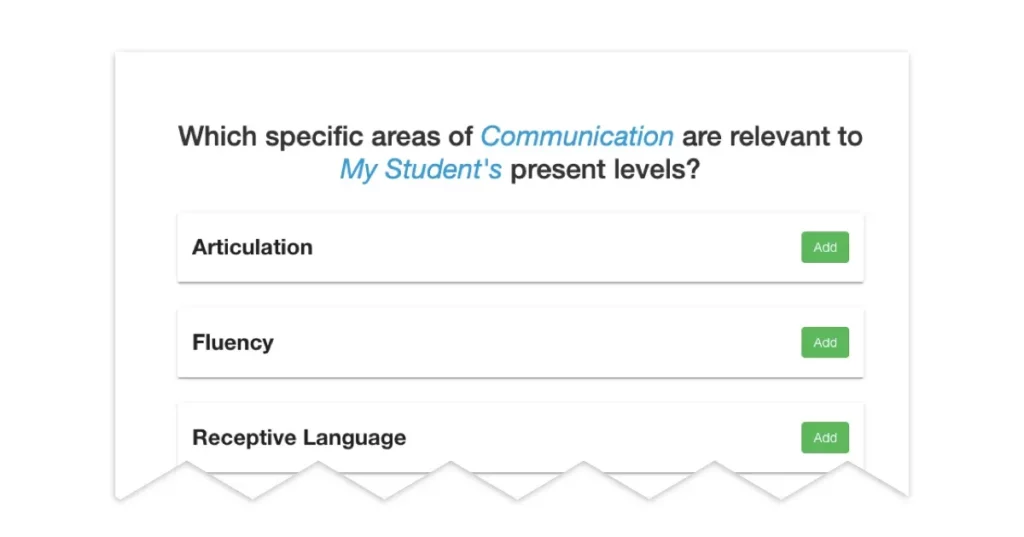This screenshot has width=1024, height=537.
Task: Open the blue Communication link
Action: 577,136
